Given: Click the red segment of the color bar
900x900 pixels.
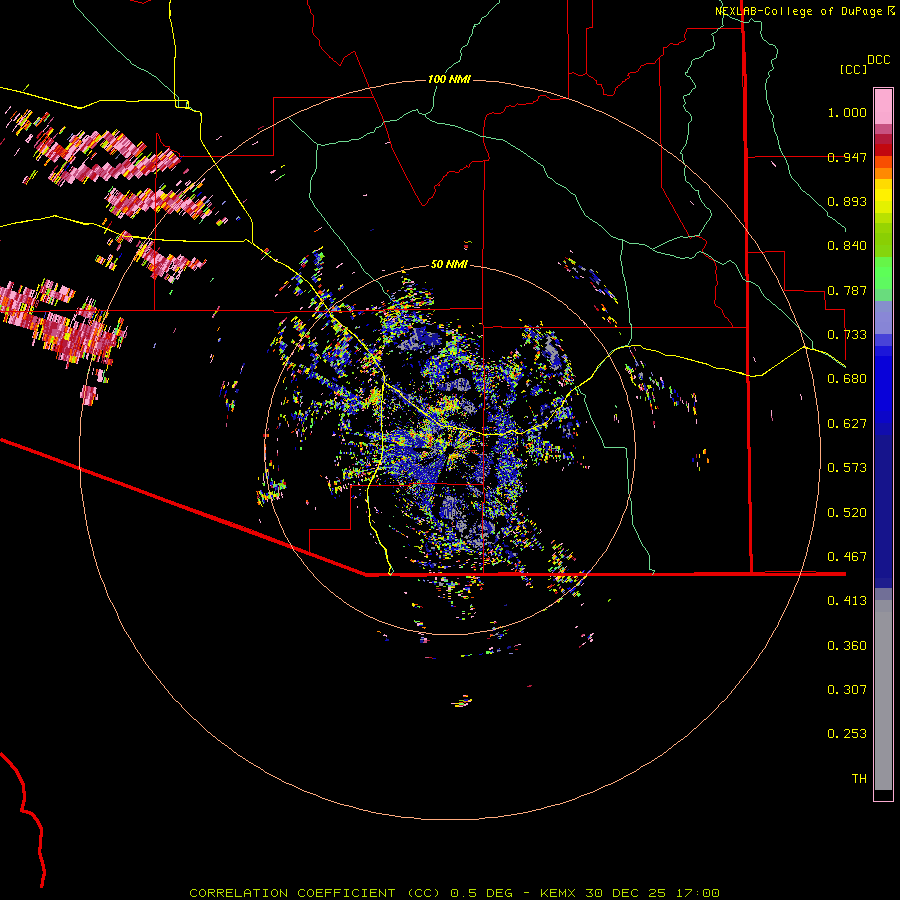Looking at the screenshot, I should pos(883,150).
